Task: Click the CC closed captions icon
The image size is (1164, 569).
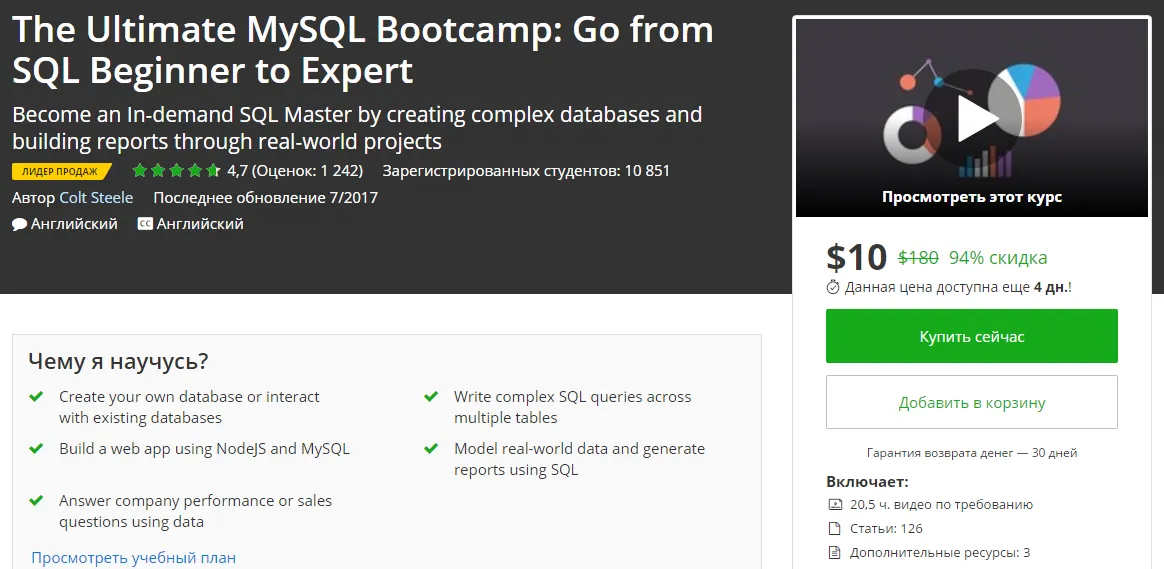Action: pos(145,224)
